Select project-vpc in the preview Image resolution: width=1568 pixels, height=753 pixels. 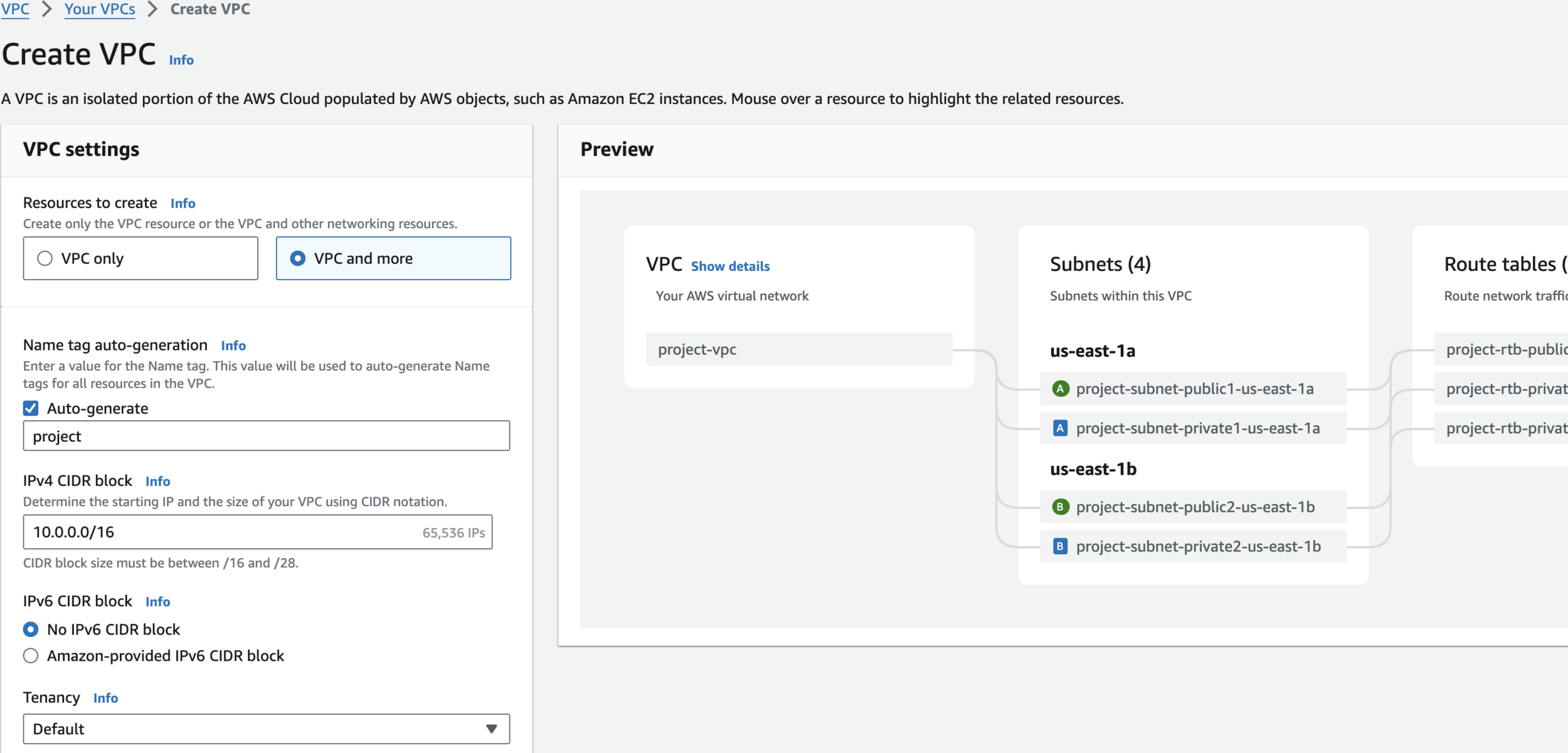tap(798, 349)
